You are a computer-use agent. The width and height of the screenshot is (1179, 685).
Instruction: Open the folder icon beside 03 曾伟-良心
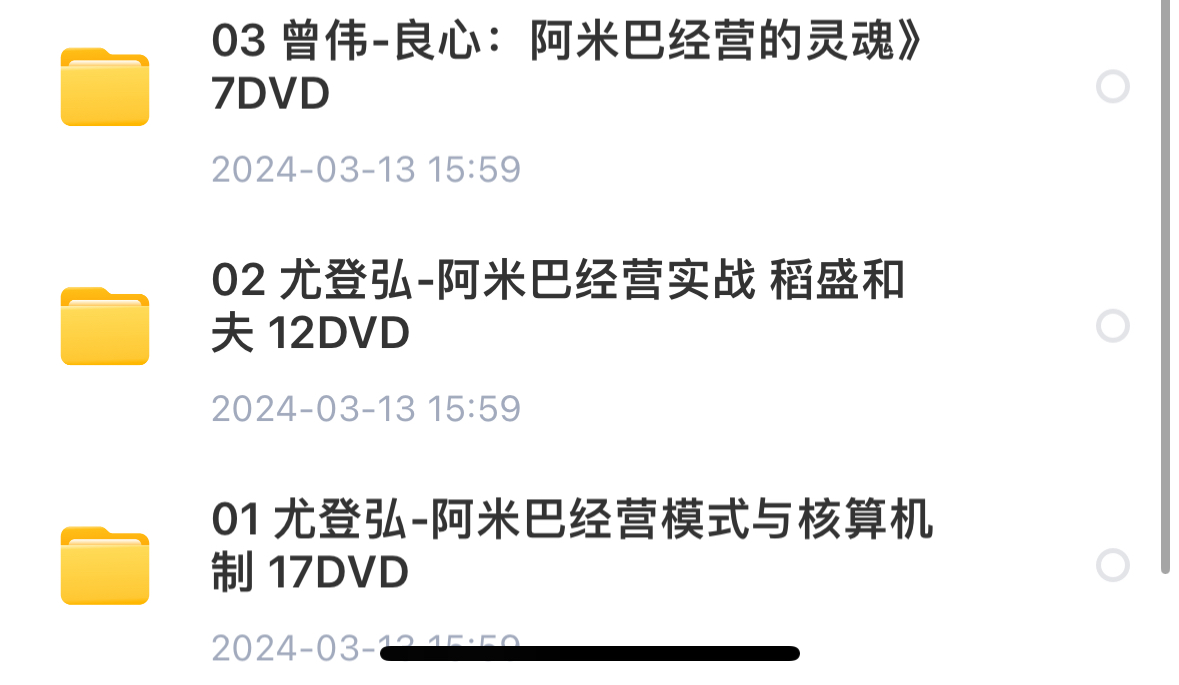(x=105, y=86)
